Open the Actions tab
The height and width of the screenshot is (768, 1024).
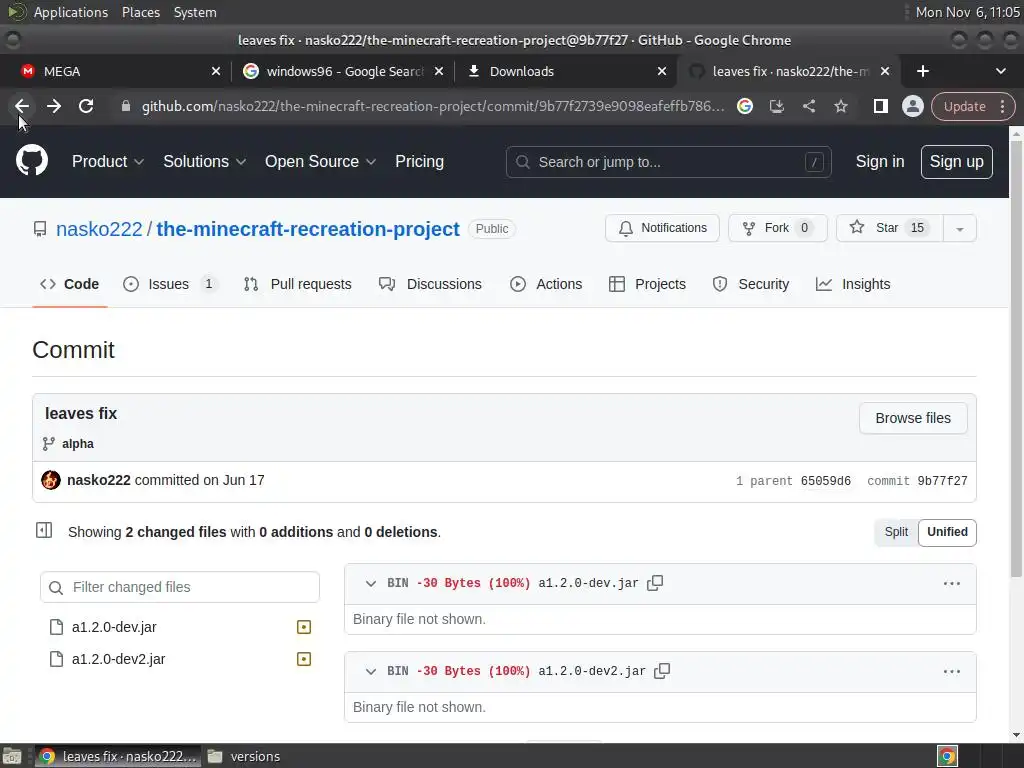pos(547,285)
